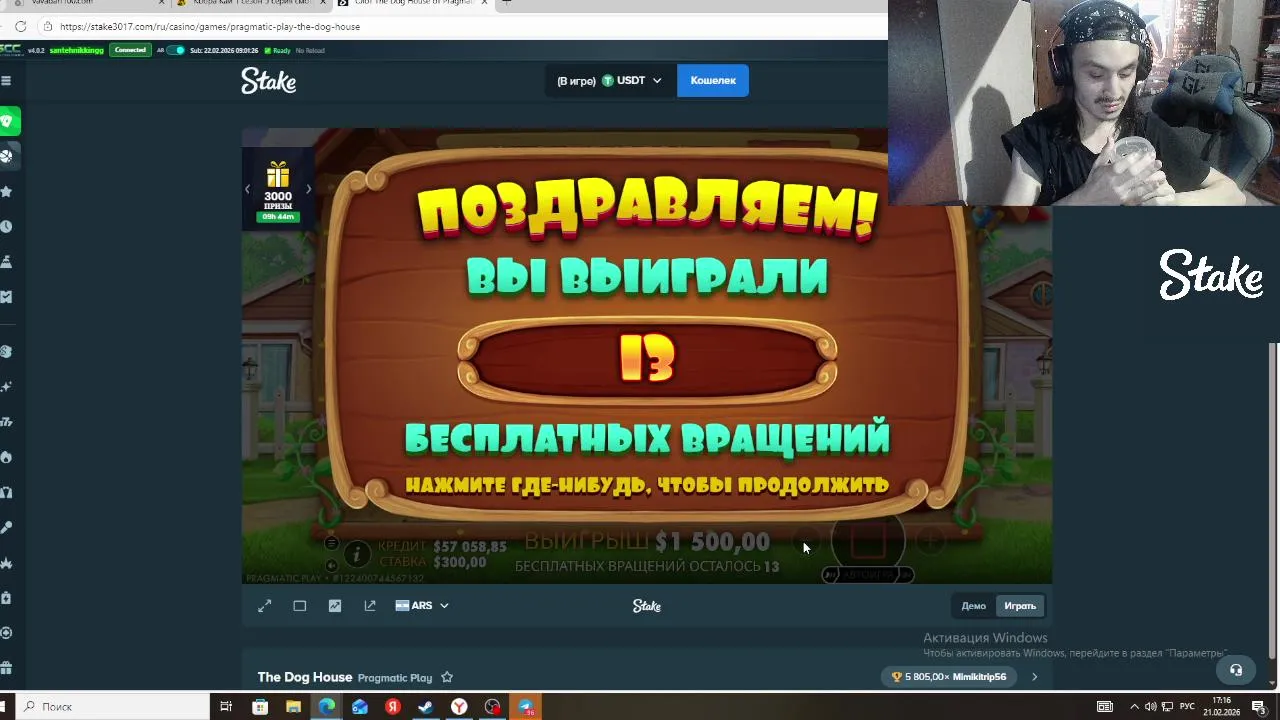Open Windows notification center
Image resolution: width=1280 pixels, height=720 pixels.
pos(1259,707)
